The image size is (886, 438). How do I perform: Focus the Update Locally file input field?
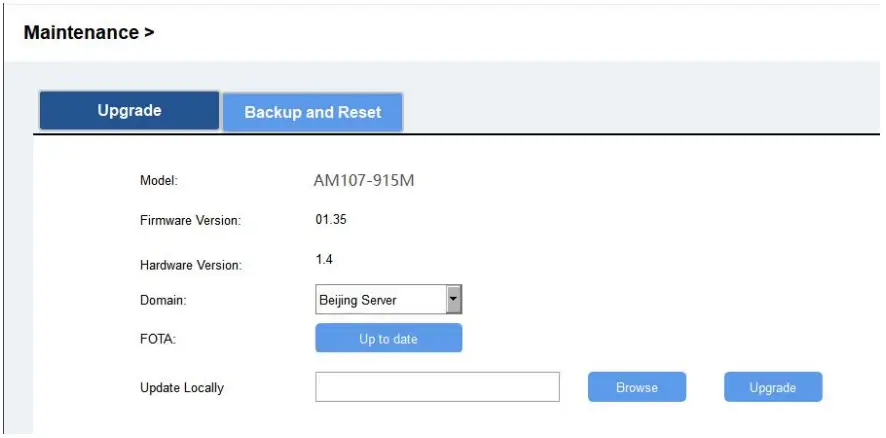click(437, 387)
